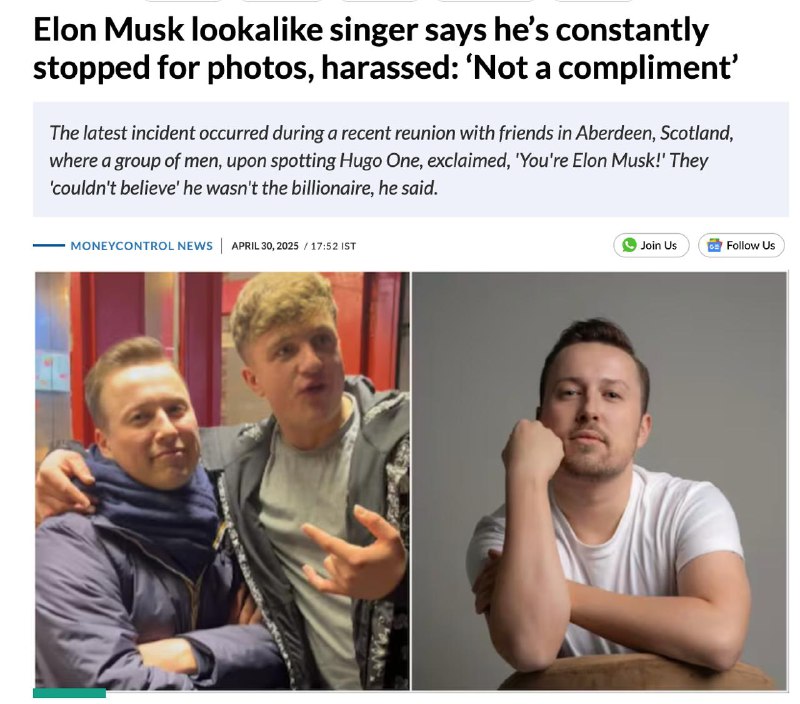800x704 pixels.
Task: Select the last cut-off pill at the top
Action: click(x=593, y=1)
